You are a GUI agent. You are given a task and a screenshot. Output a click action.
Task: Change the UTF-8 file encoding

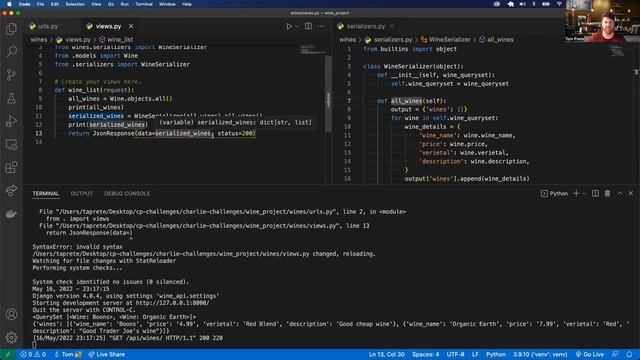point(456,354)
